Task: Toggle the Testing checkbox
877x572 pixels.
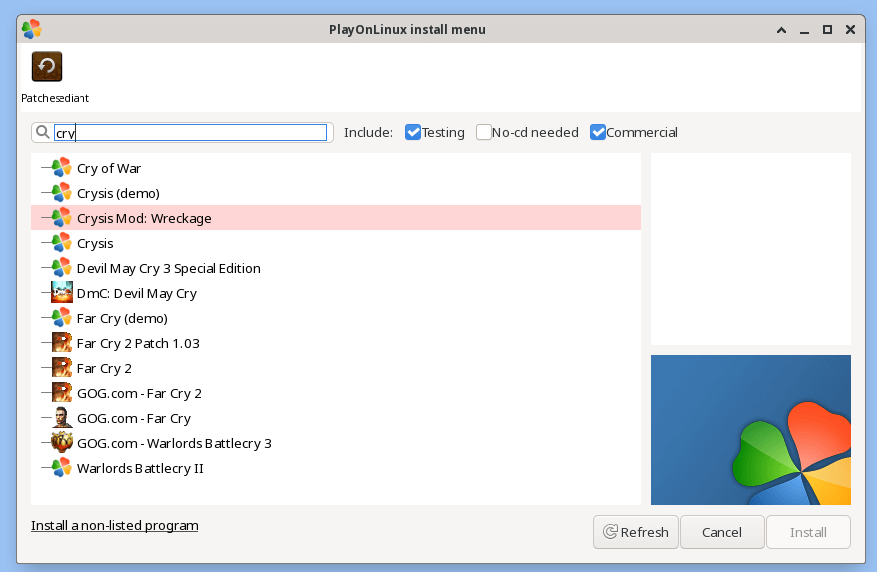Action: click(413, 133)
